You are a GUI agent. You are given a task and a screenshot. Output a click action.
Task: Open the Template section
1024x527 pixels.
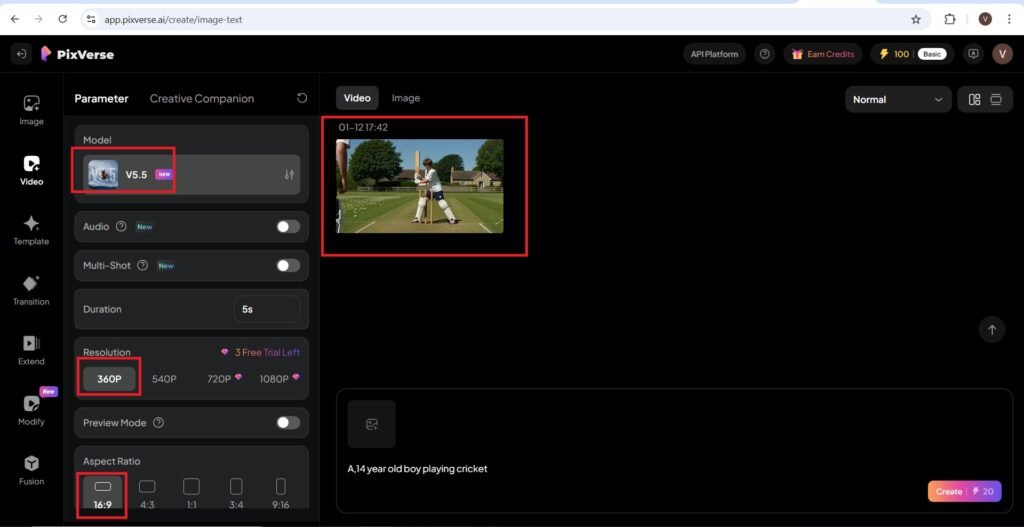coord(31,230)
